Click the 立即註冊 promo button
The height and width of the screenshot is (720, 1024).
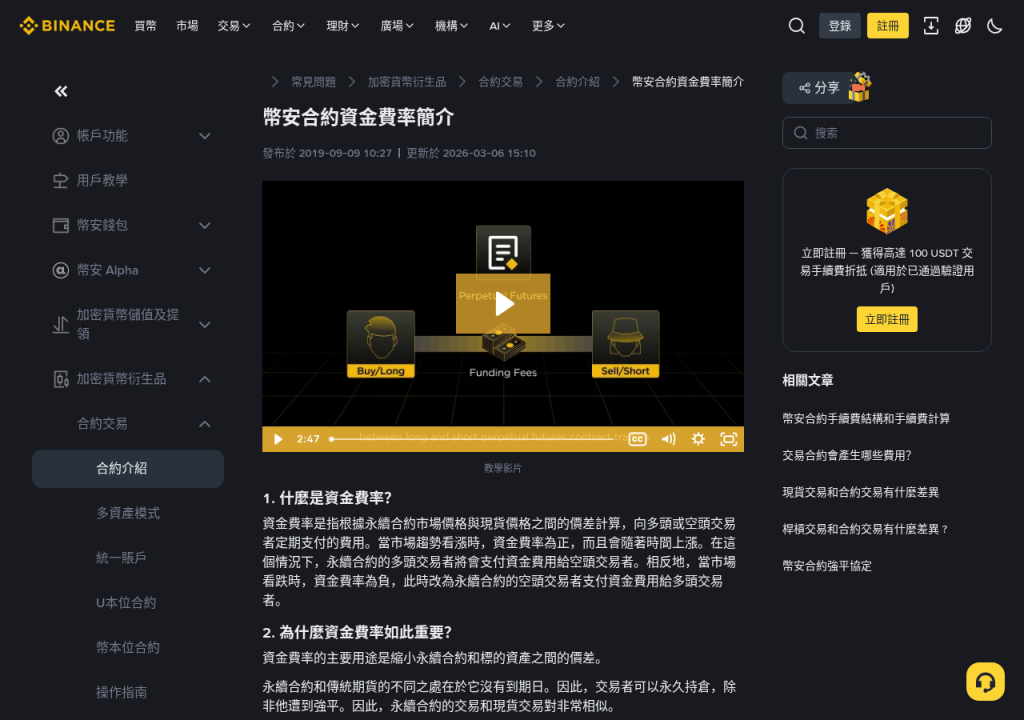pos(887,319)
